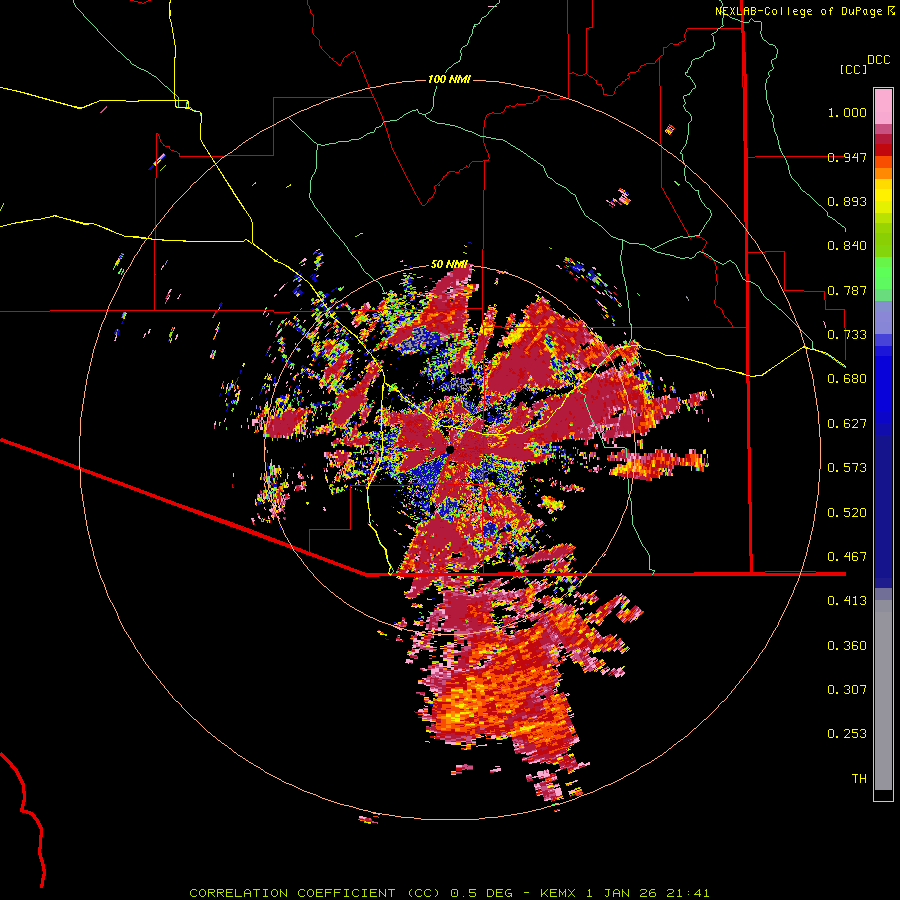Screen dimensions: 900x900
Task: Select the 0.360 scale value
Action: tap(847, 646)
